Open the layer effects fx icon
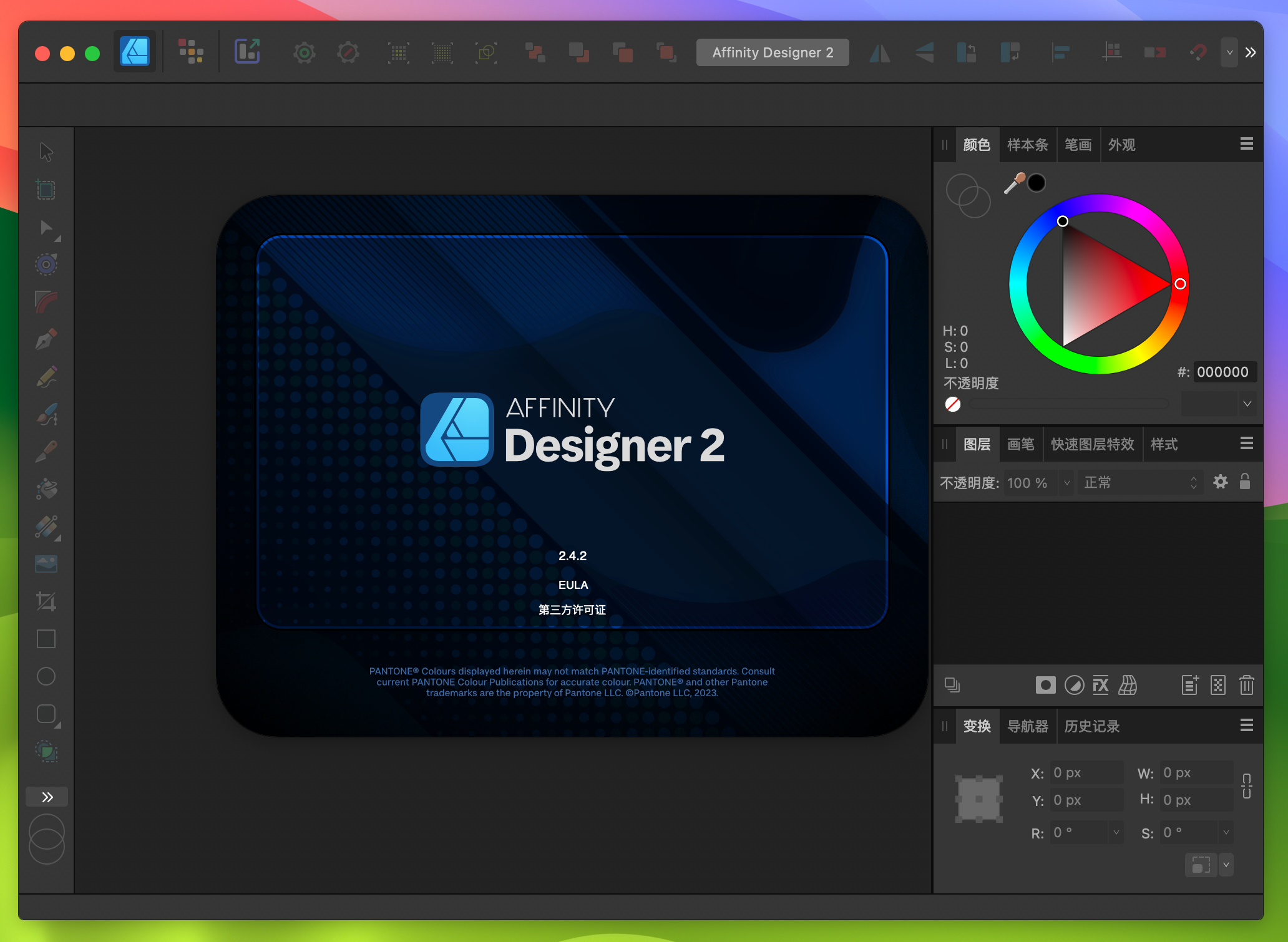 tap(1101, 685)
